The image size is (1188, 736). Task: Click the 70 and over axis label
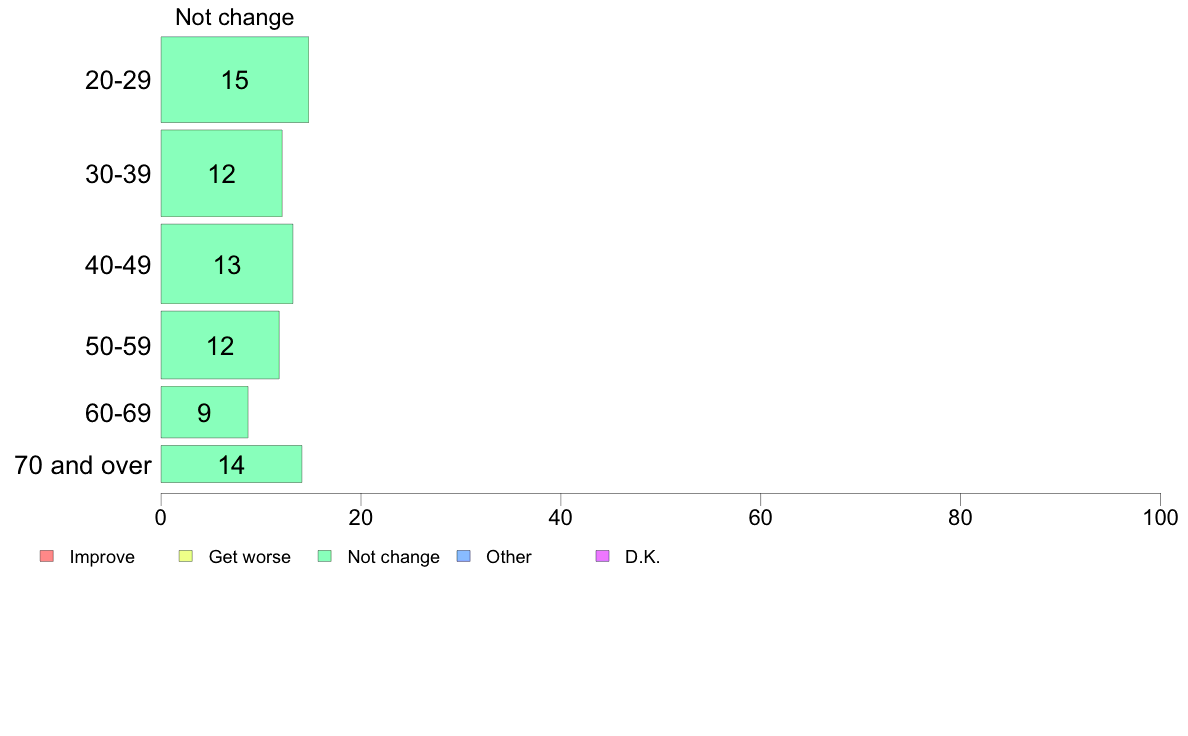click(83, 465)
